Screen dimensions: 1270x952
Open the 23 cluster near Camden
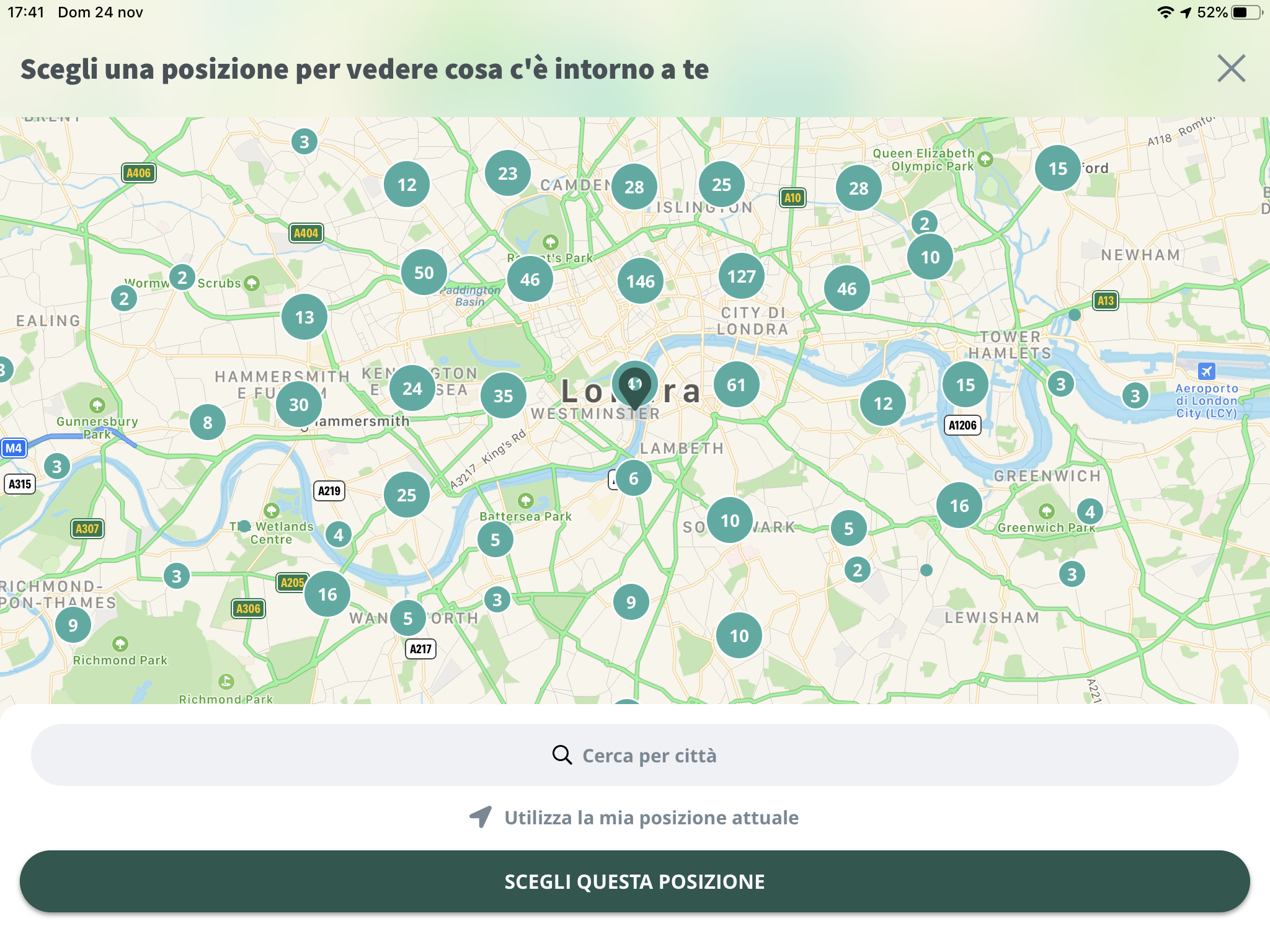click(507, 174)
